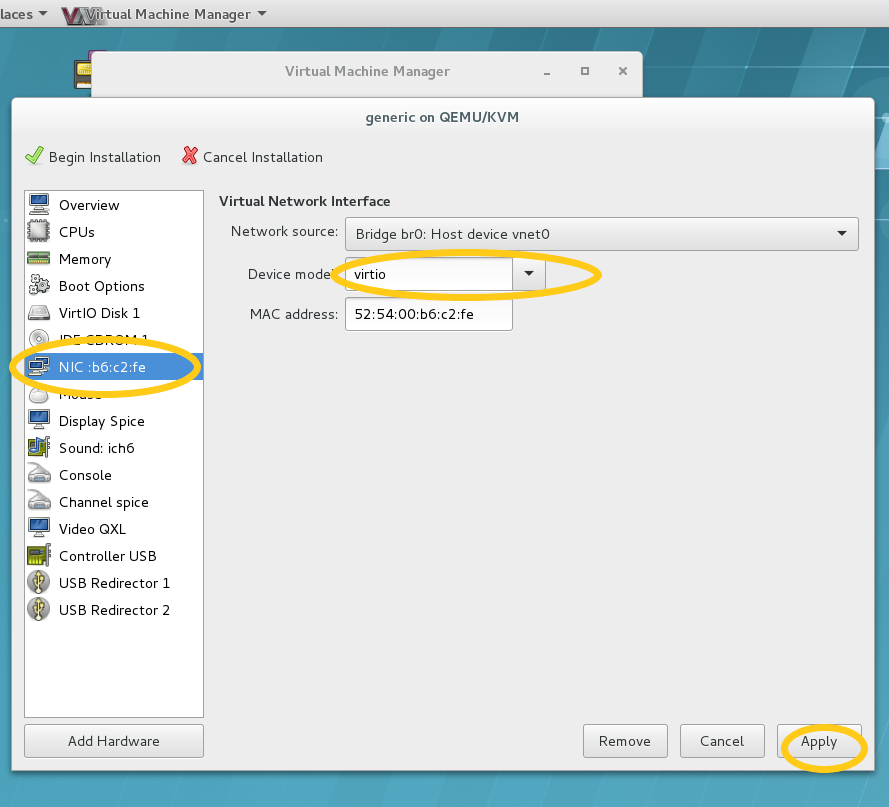
Task: Open the Memory settings entry
Action: (x=114, y=259)
